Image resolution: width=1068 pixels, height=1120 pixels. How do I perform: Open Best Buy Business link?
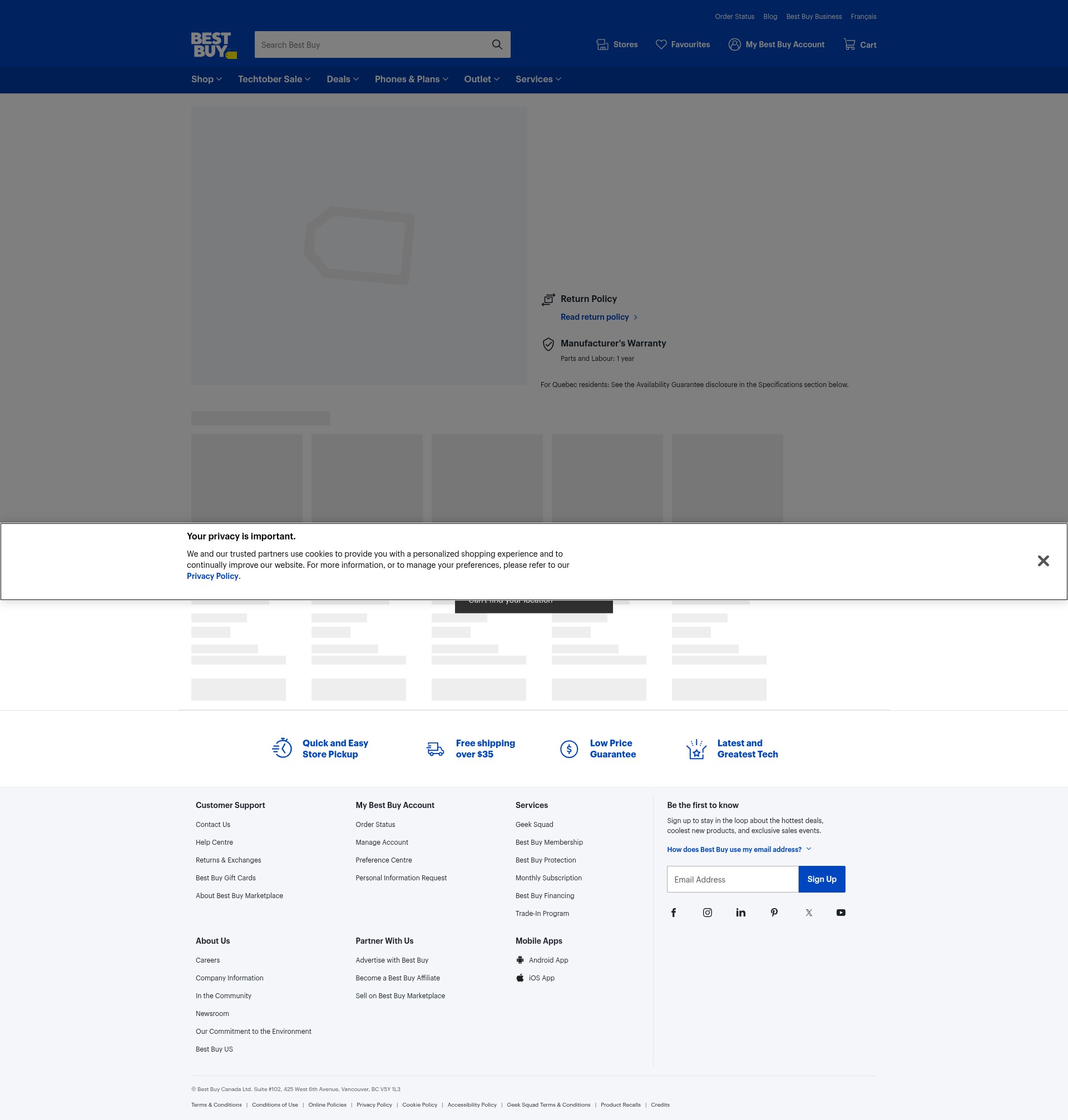tap(814, 17)
